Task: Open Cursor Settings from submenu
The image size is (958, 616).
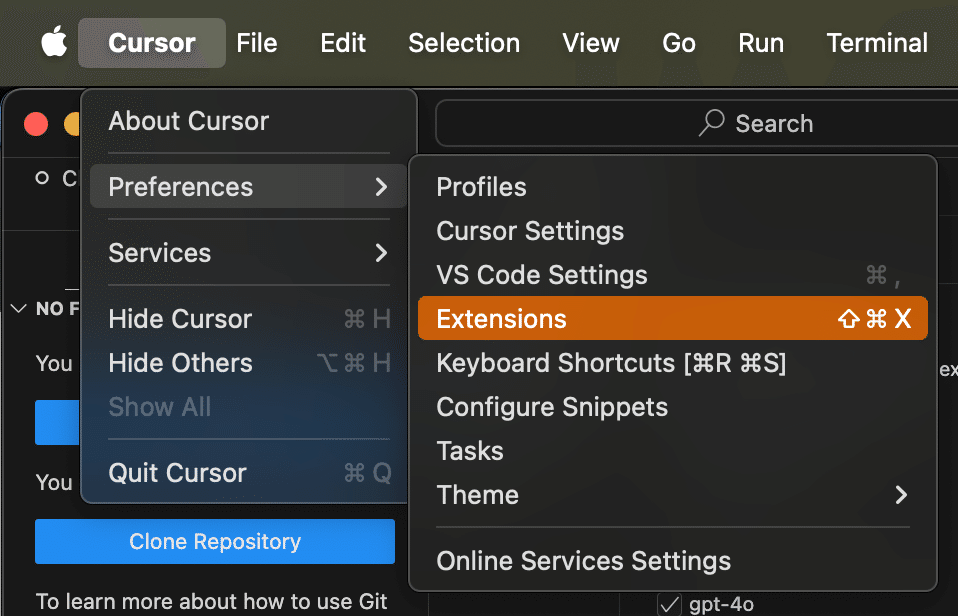Action: [673, 230]
